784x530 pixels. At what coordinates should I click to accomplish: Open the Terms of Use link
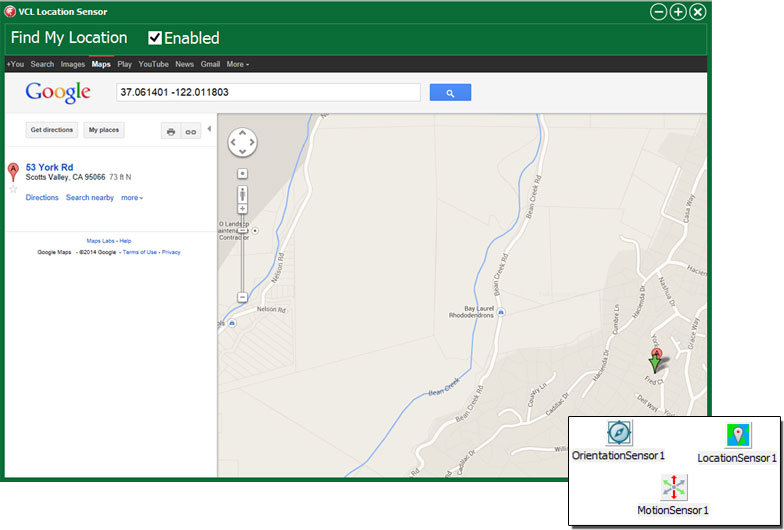[x=140, y=252]
